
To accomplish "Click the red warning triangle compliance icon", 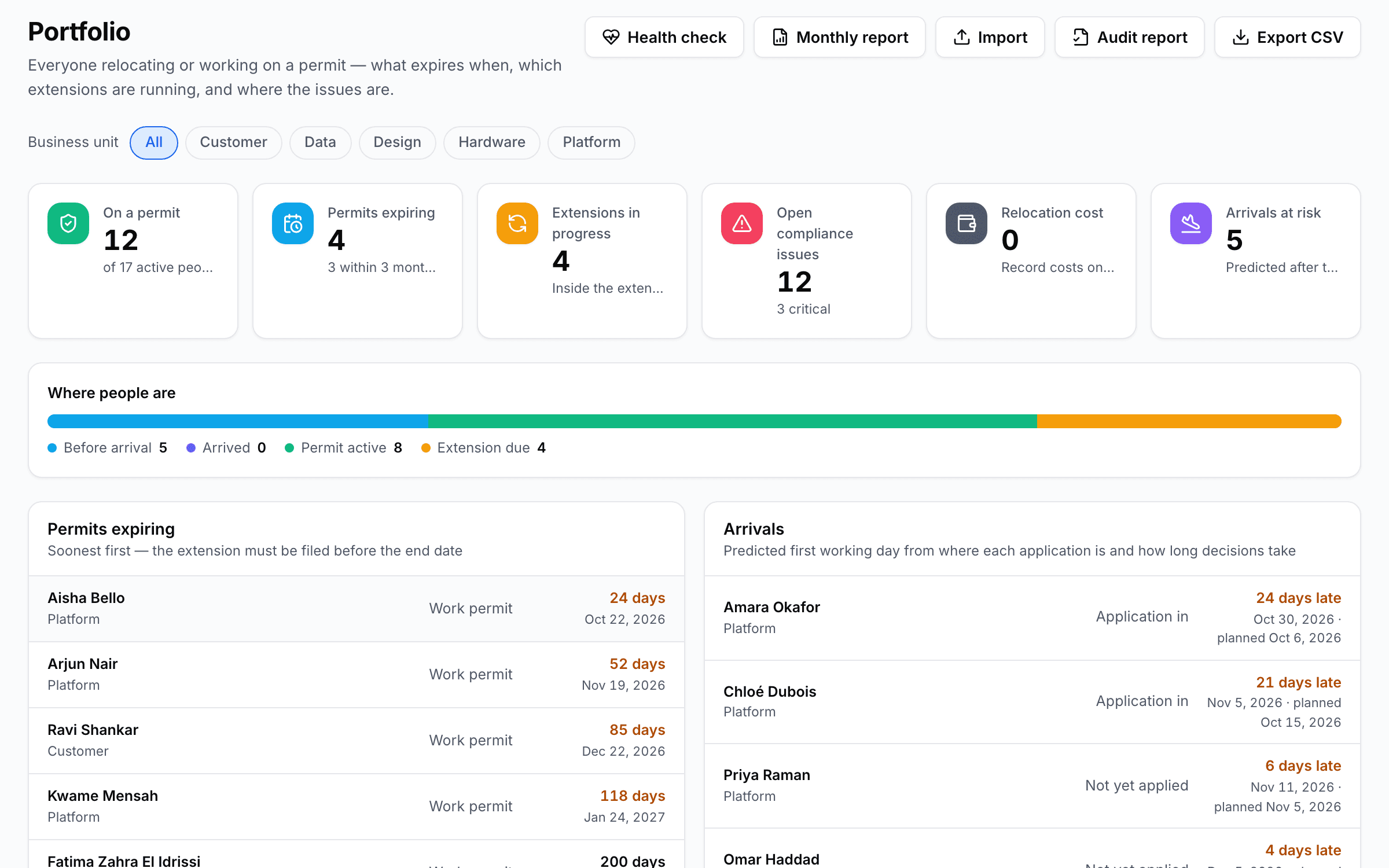I will 742,223.
